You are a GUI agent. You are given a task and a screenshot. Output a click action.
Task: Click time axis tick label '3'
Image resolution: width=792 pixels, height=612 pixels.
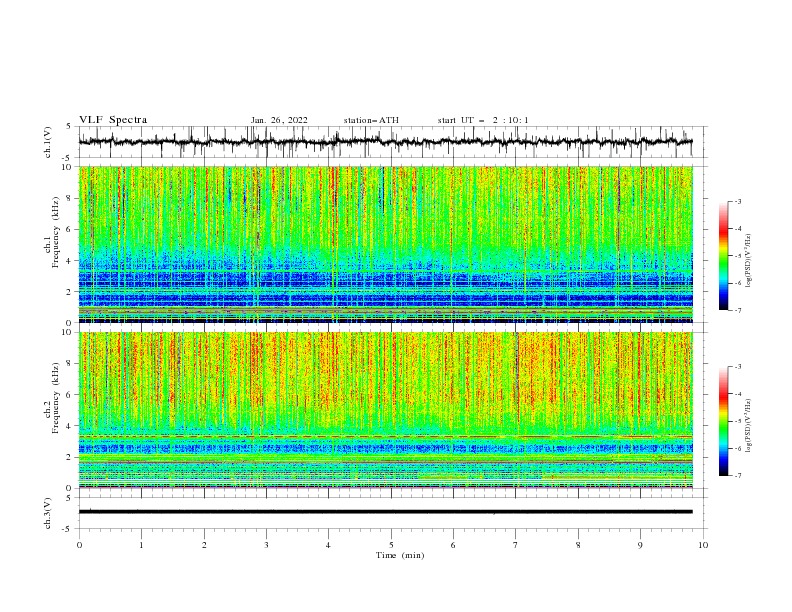pos(266,545)
